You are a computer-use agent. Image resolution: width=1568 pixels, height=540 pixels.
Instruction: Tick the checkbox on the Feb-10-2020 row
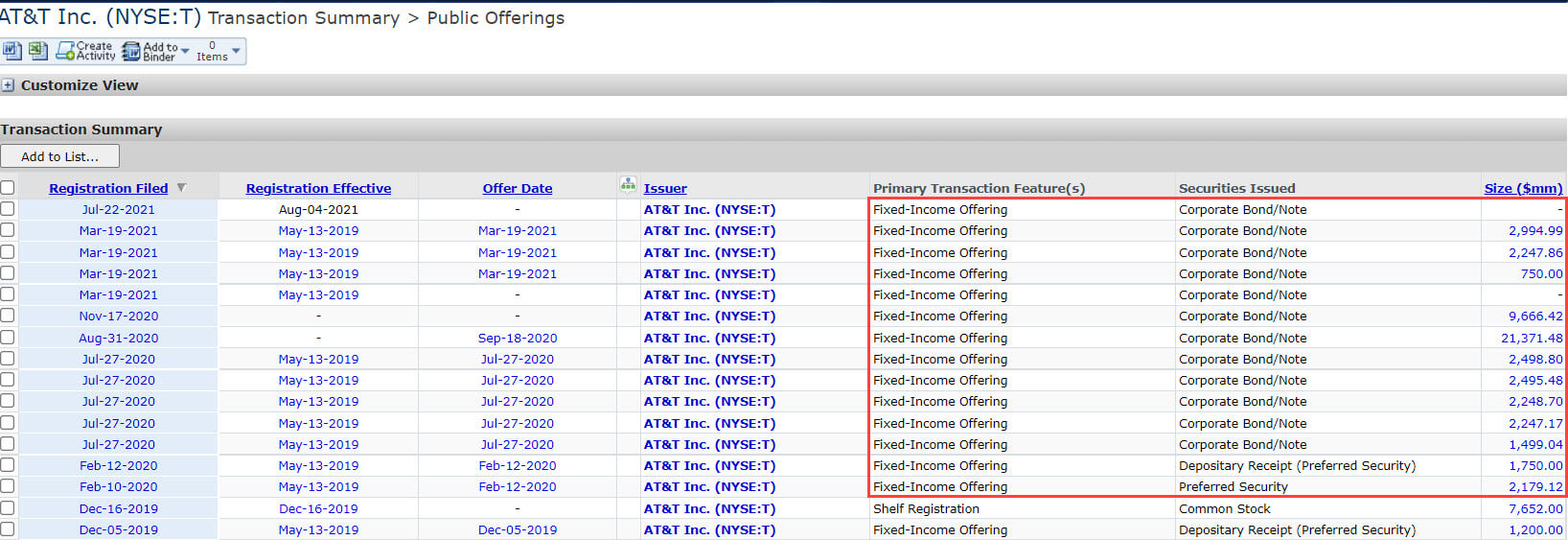coord(8,486)
